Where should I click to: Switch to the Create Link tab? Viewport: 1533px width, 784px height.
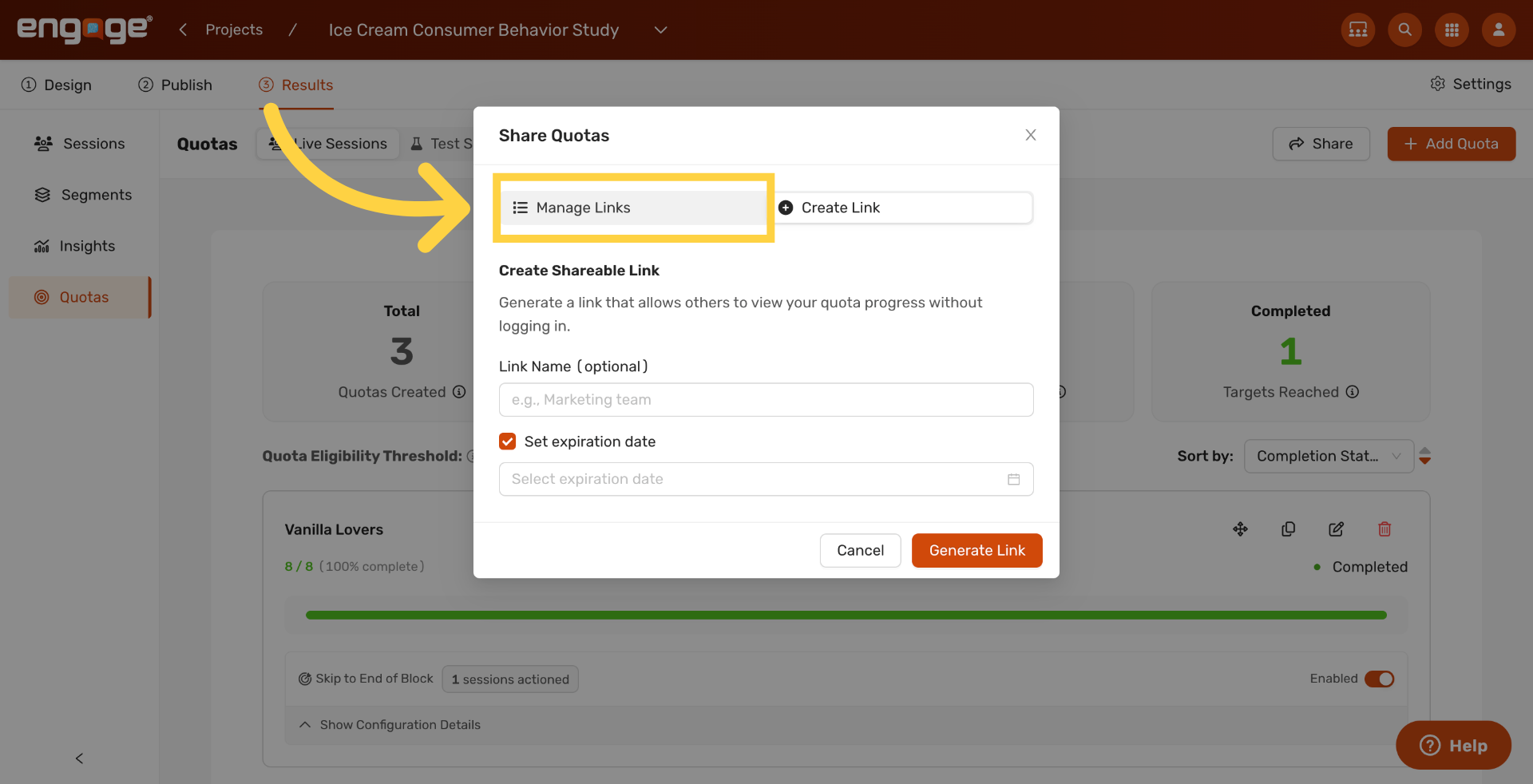click(x=901, y=208)
